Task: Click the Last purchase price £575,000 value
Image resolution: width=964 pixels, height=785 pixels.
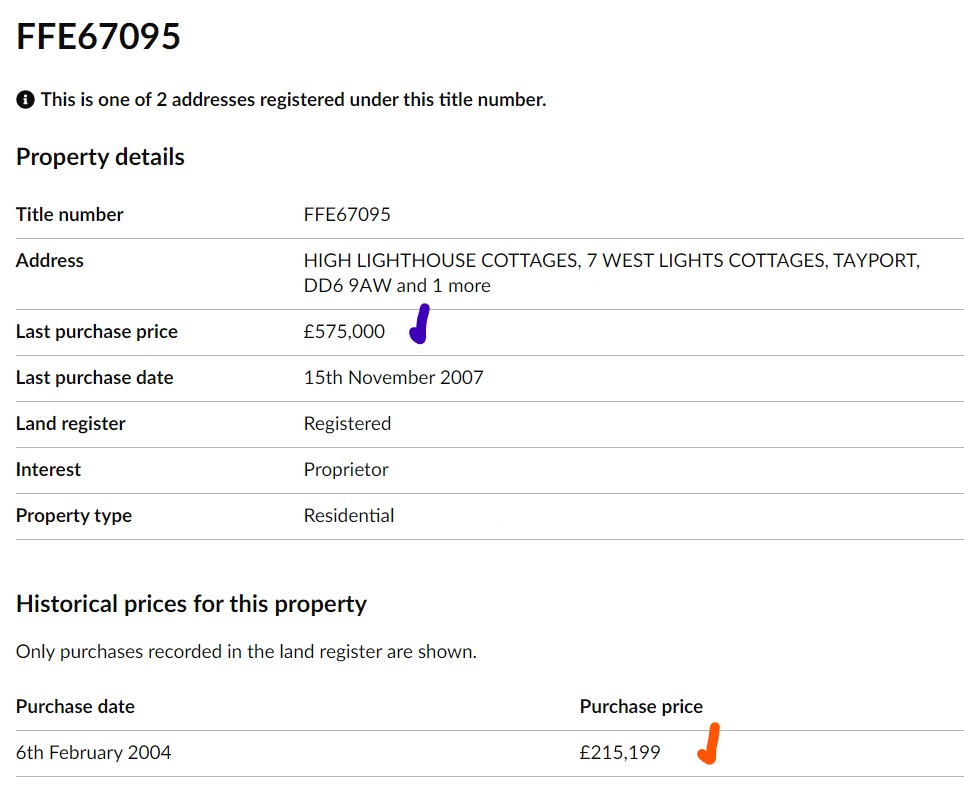Action: pyautogui.click(x=344, y=332)
